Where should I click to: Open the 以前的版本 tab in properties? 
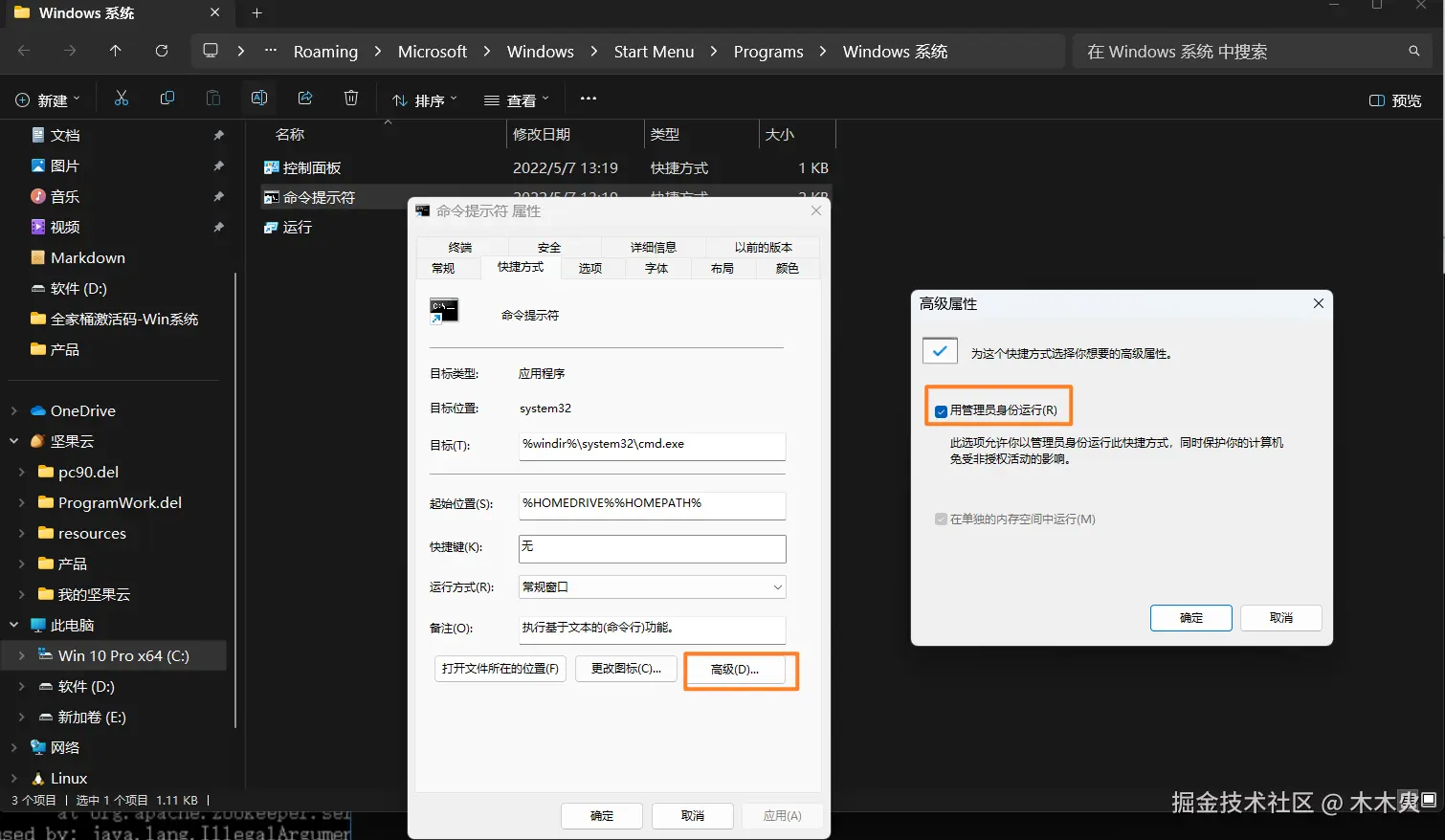point(764,247)
